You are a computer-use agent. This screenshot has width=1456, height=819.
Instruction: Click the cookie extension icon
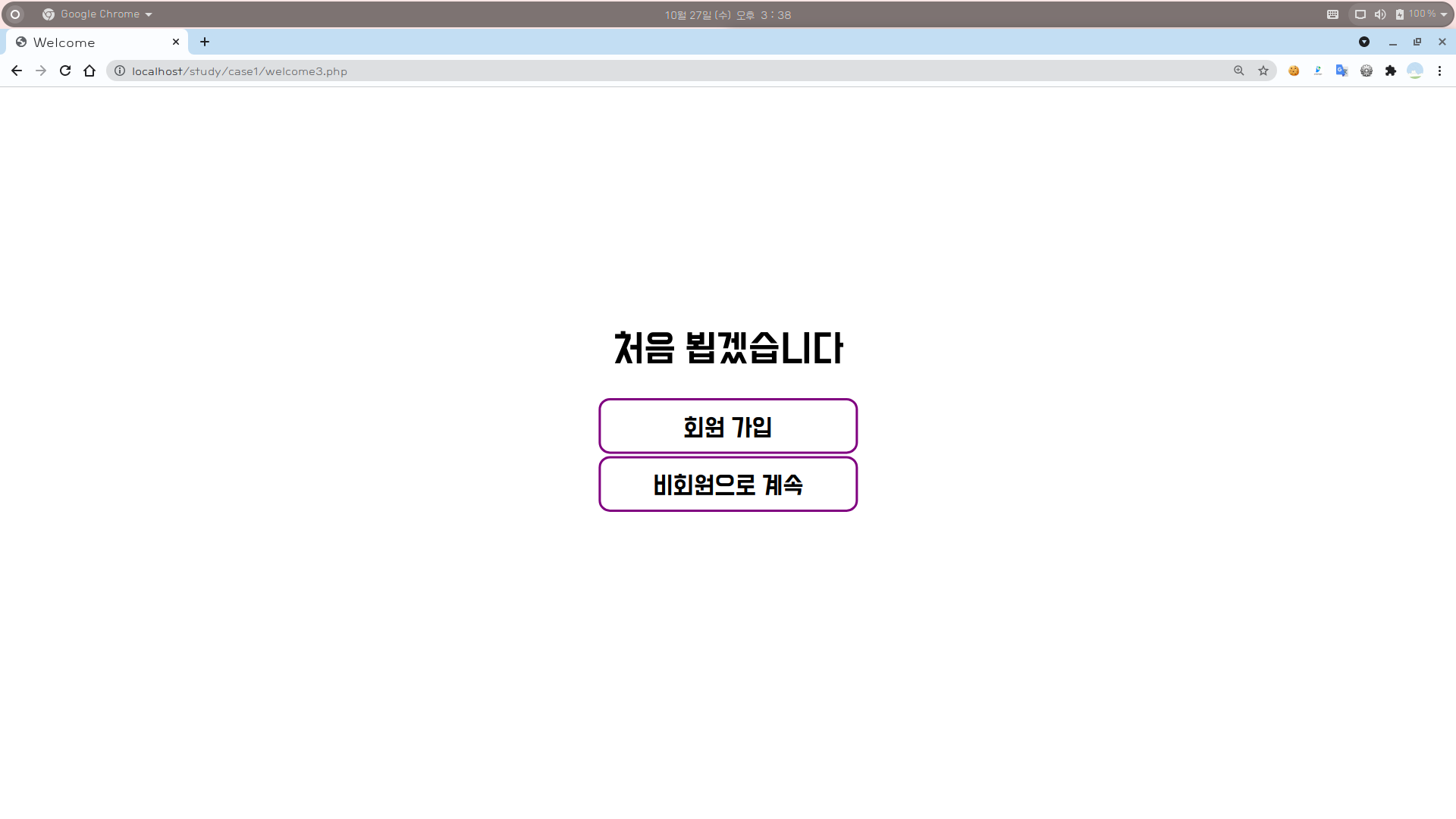pyautogui.click(x=1294, y=71)
